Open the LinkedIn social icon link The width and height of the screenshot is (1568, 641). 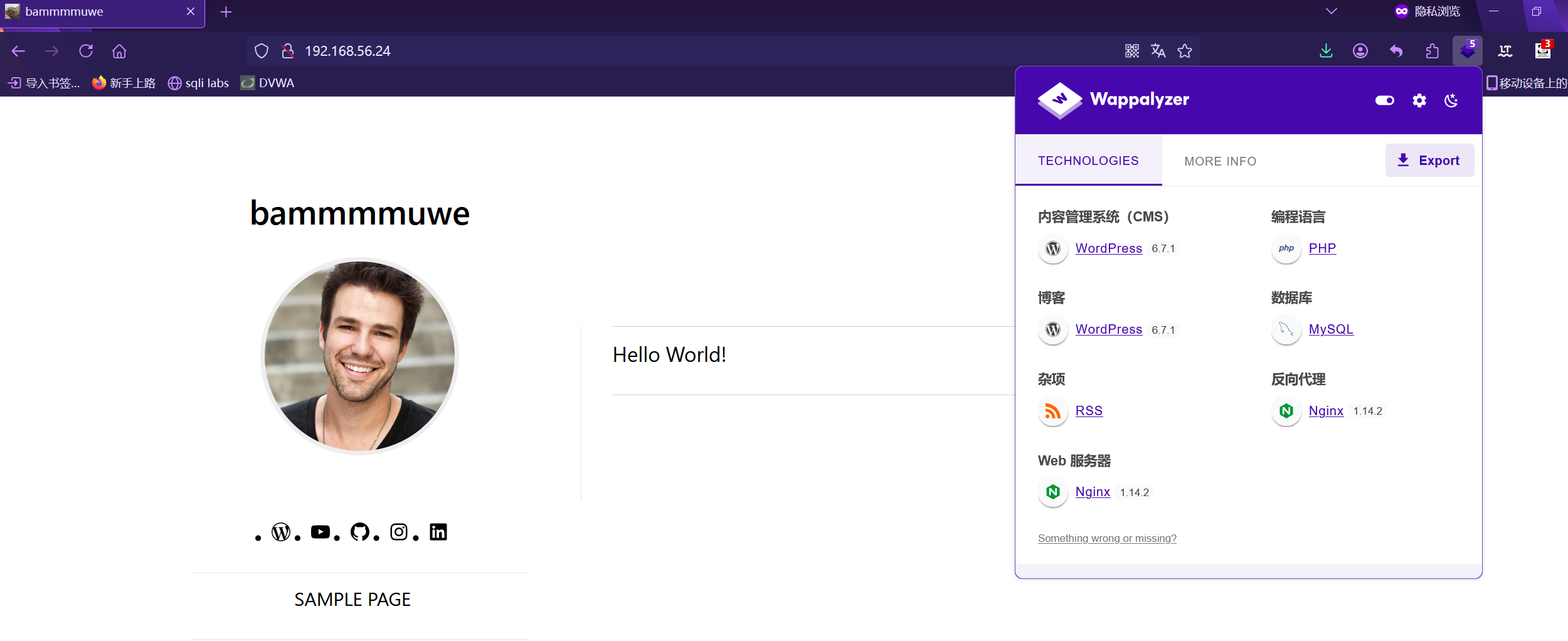438,532
